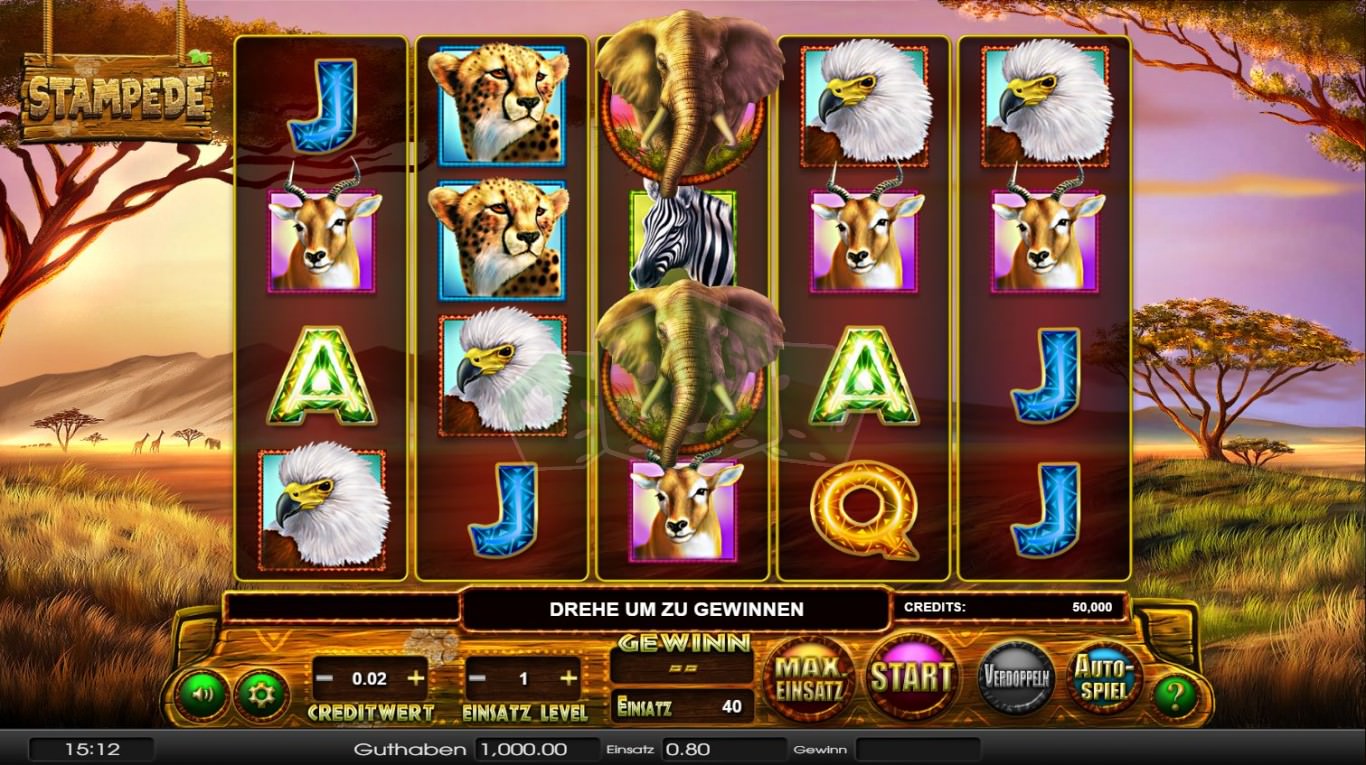Lower Einsatz Level with minus button
The image size is (1366, 765).
478,678
